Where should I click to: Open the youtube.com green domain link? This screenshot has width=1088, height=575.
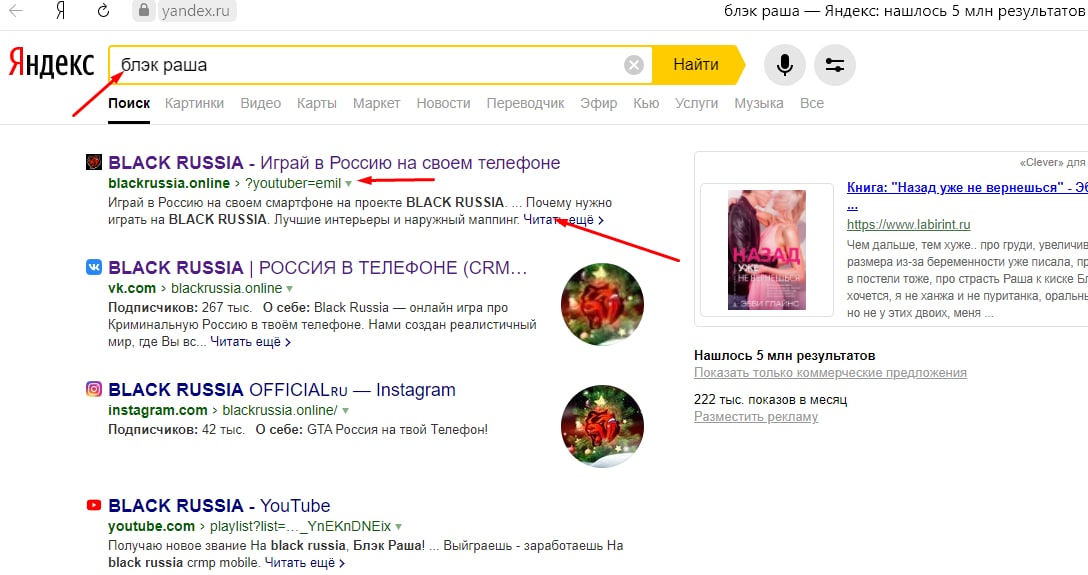151,526
